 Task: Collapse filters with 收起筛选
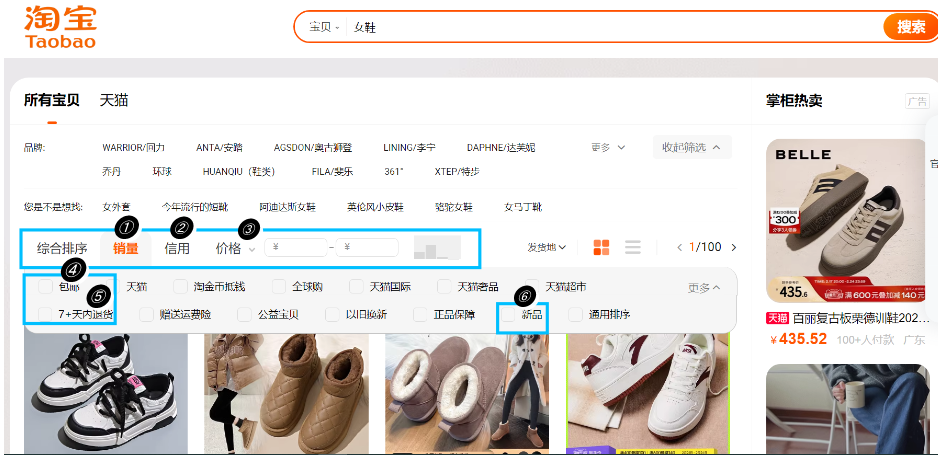pyautogui.click(x=692, y=147)
